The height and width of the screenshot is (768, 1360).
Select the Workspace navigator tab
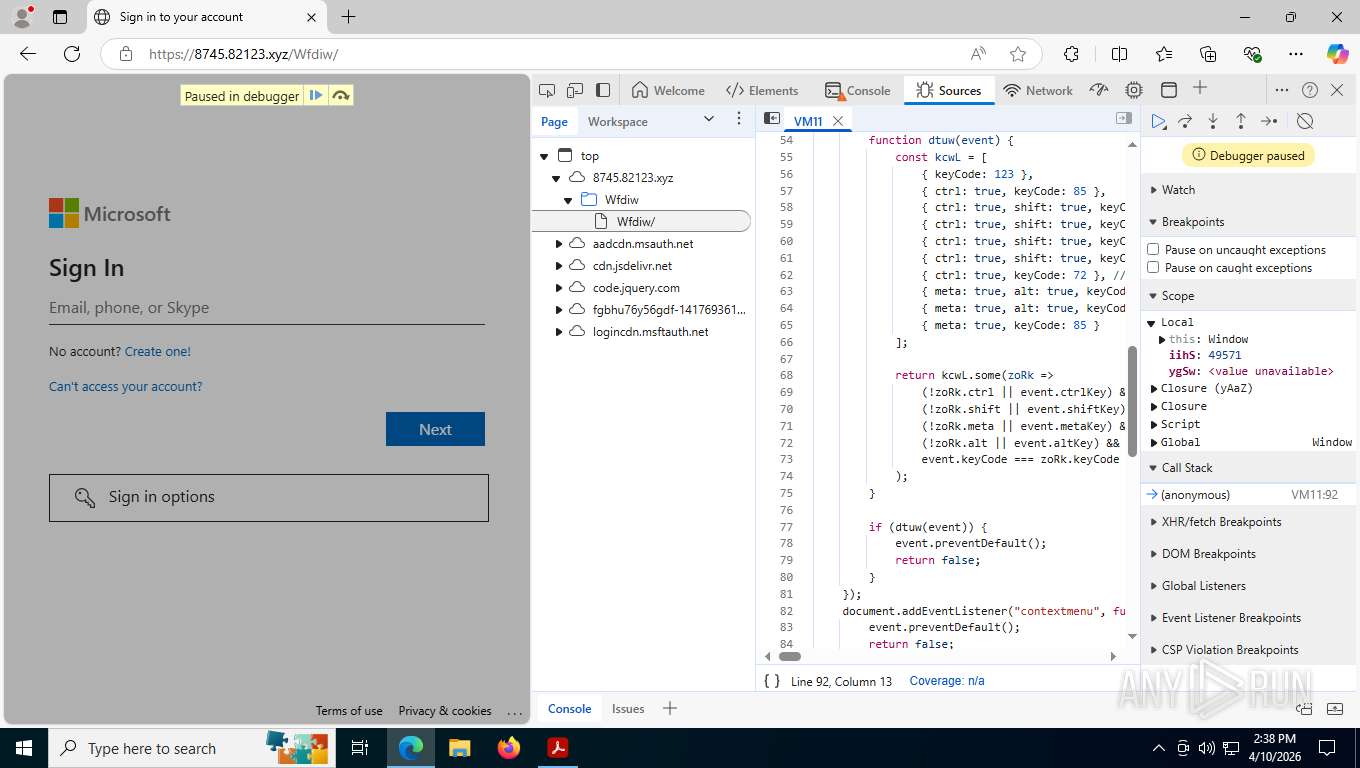point(617,121)
